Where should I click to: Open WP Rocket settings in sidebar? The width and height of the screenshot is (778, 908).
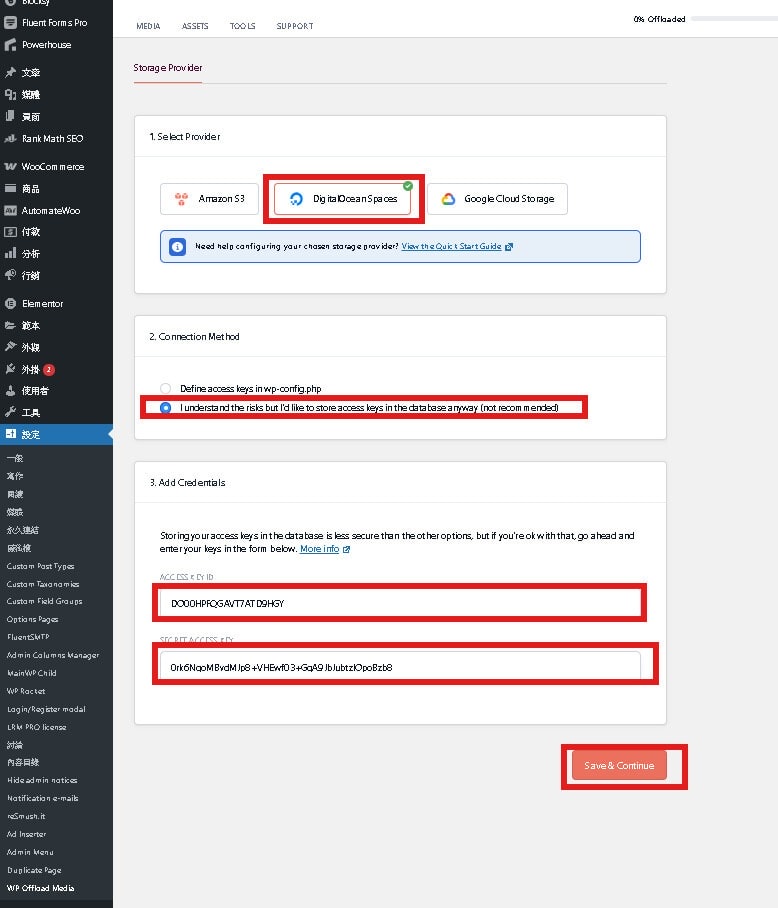(26, 691)
